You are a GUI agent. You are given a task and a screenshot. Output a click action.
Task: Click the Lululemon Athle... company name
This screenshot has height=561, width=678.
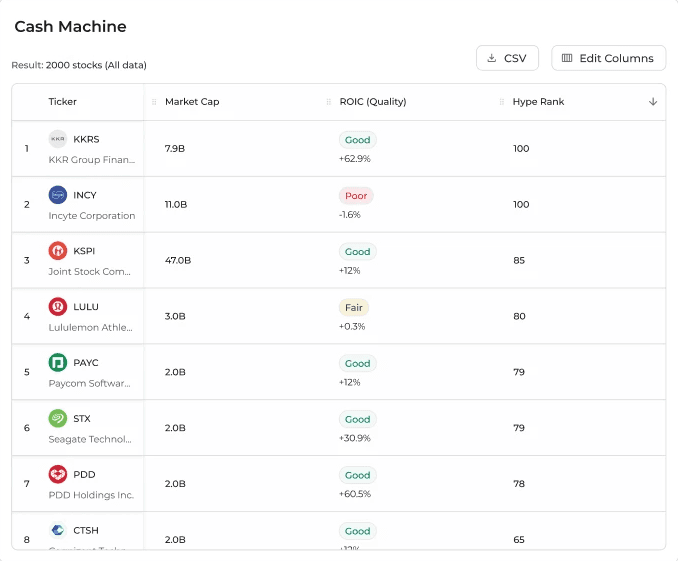(90, 327)
